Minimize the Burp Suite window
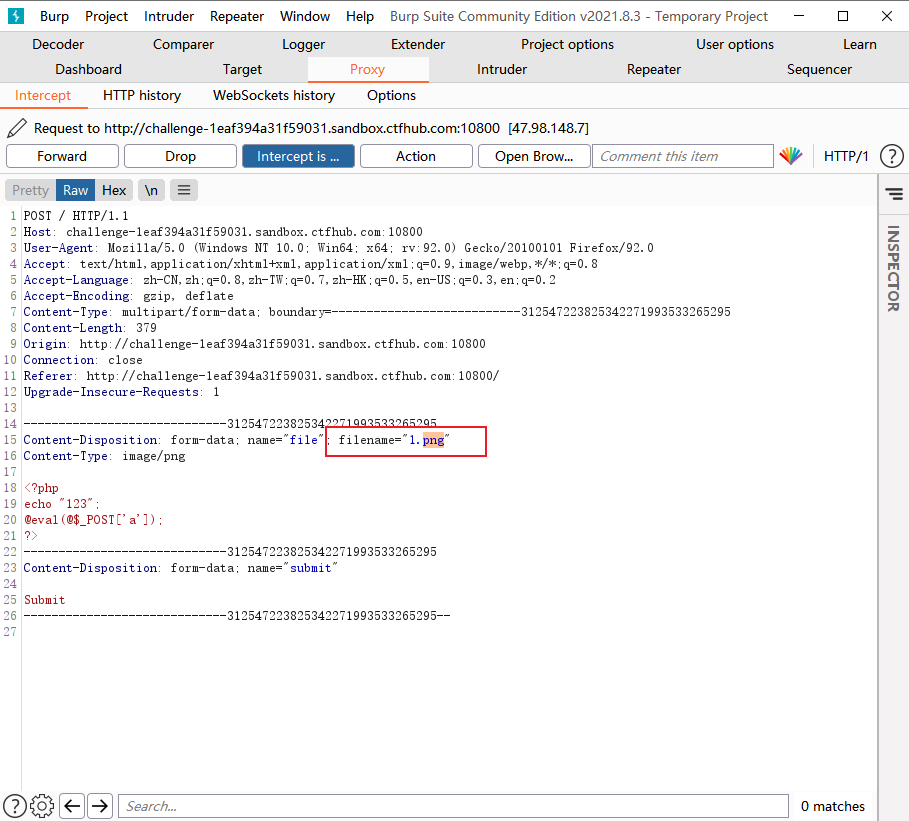The width and height of the screenshot is (909, 821). [x=799, y=16]
